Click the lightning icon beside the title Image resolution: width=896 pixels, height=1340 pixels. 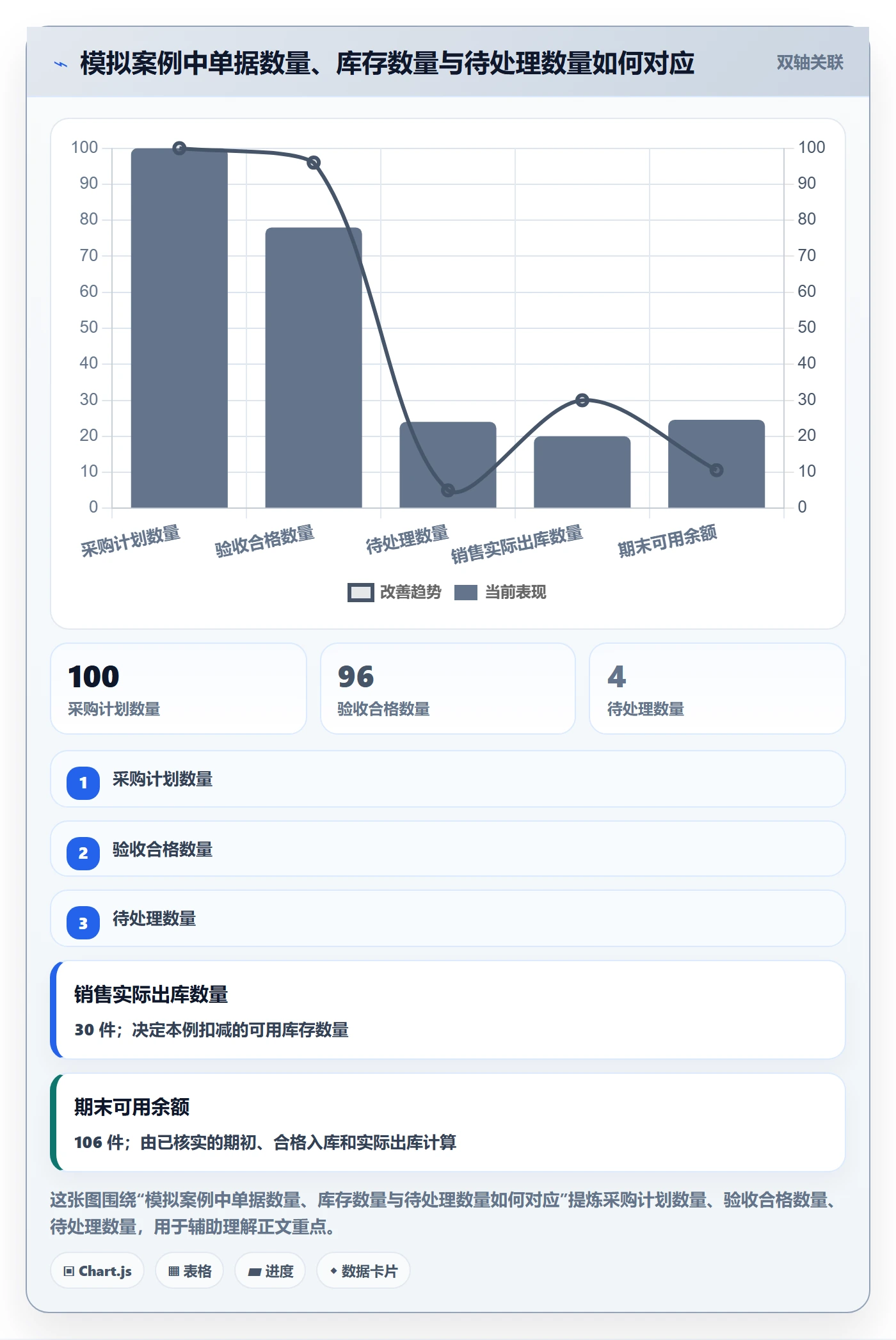(x=61, y=64)
